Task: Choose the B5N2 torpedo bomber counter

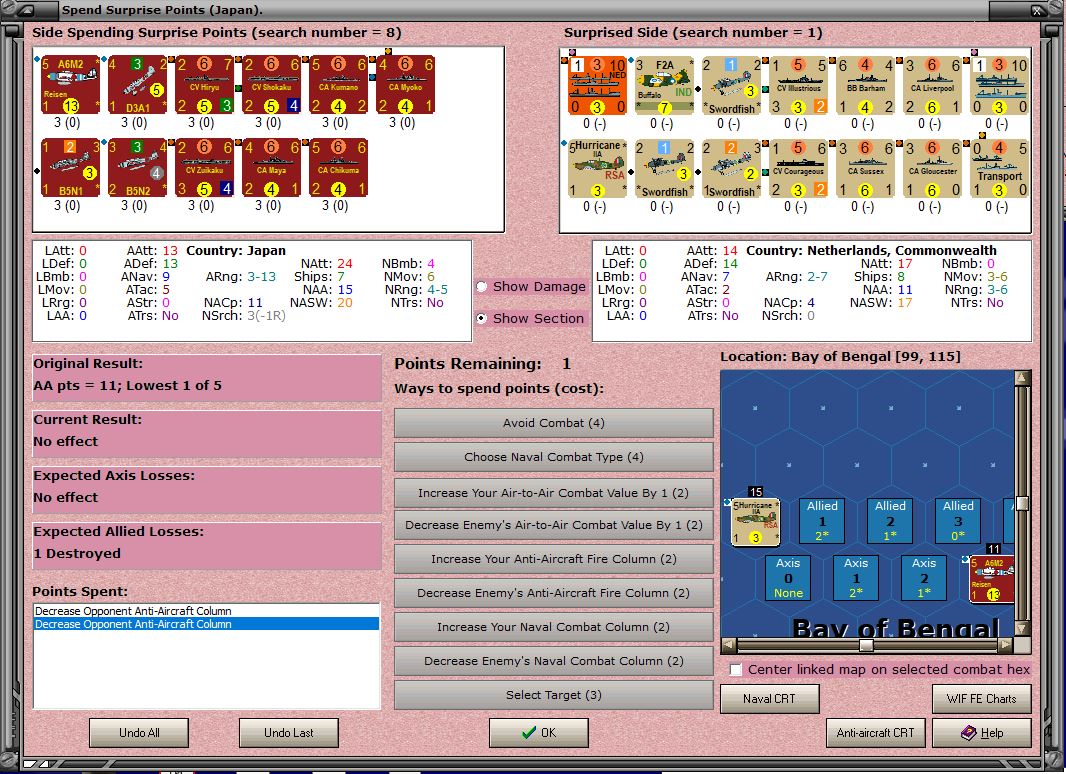Action: click(x=137, y=167)
